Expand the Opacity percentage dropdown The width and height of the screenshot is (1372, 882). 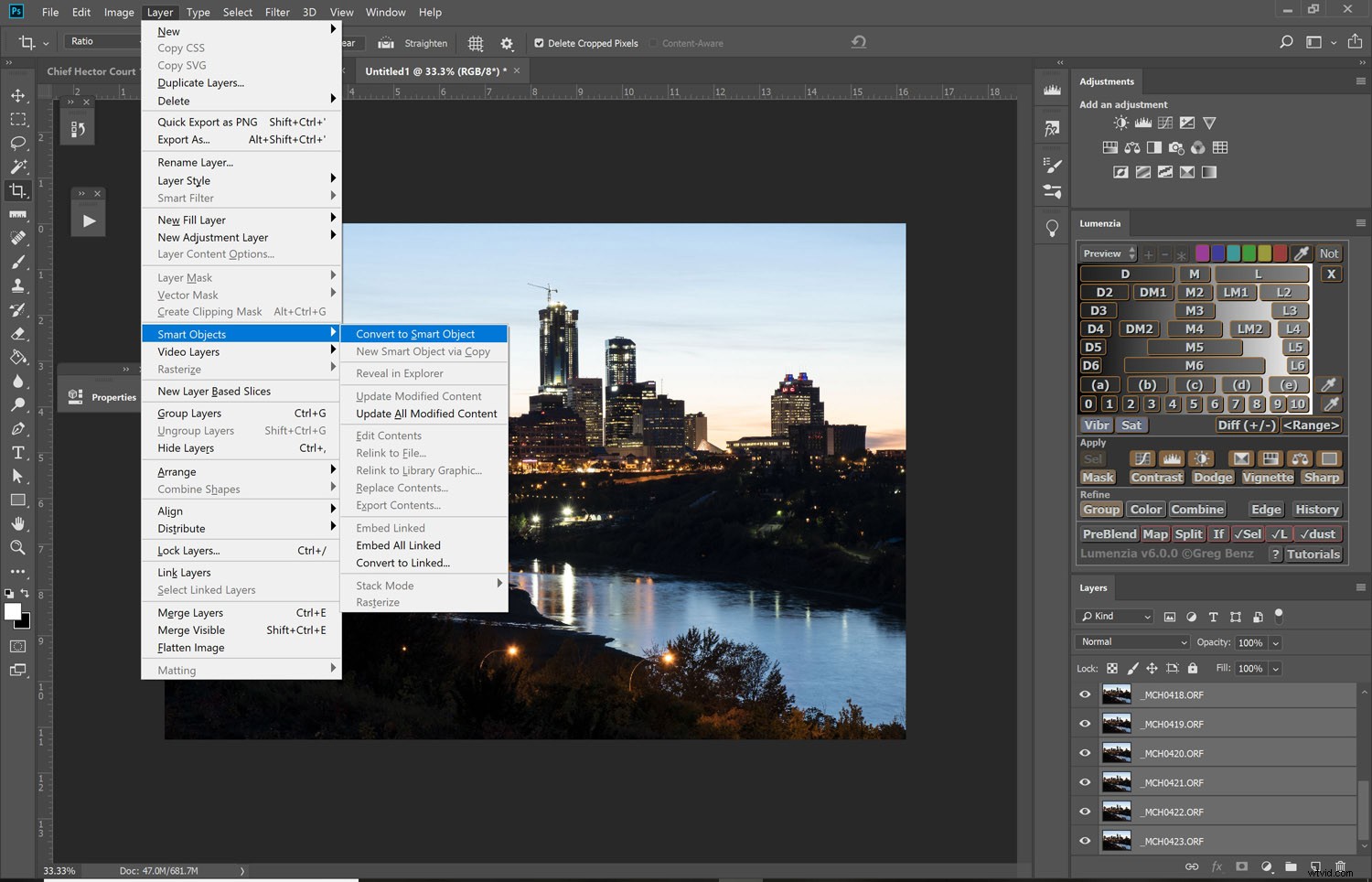tap(1273, 642)
